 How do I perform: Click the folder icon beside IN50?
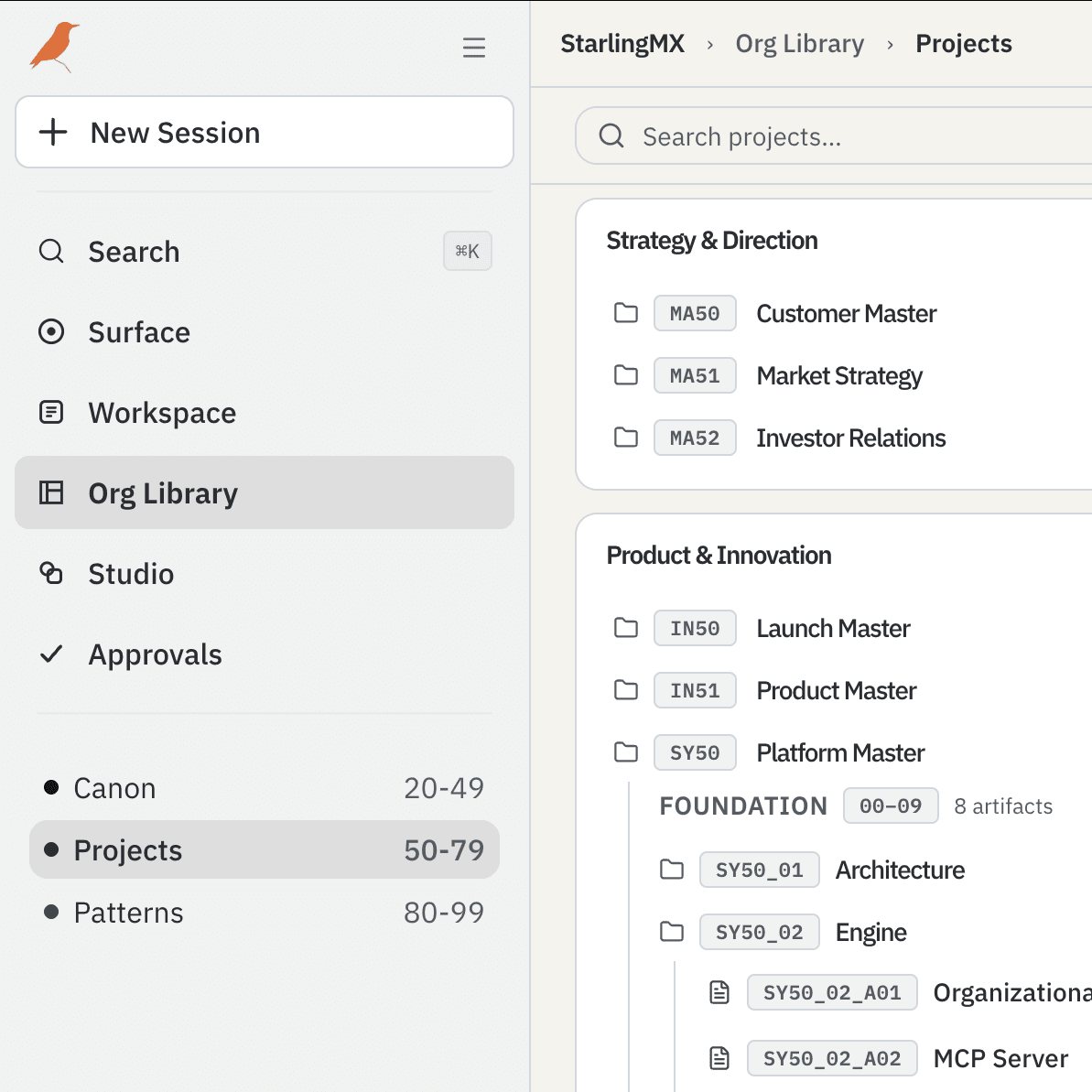(626, 628)
